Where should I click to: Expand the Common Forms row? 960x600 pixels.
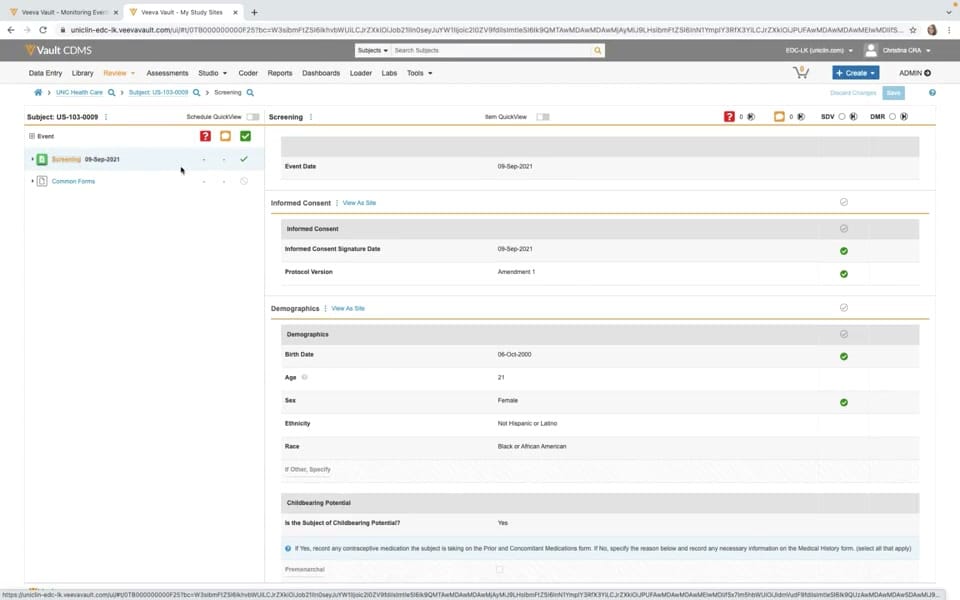point(32,181)
